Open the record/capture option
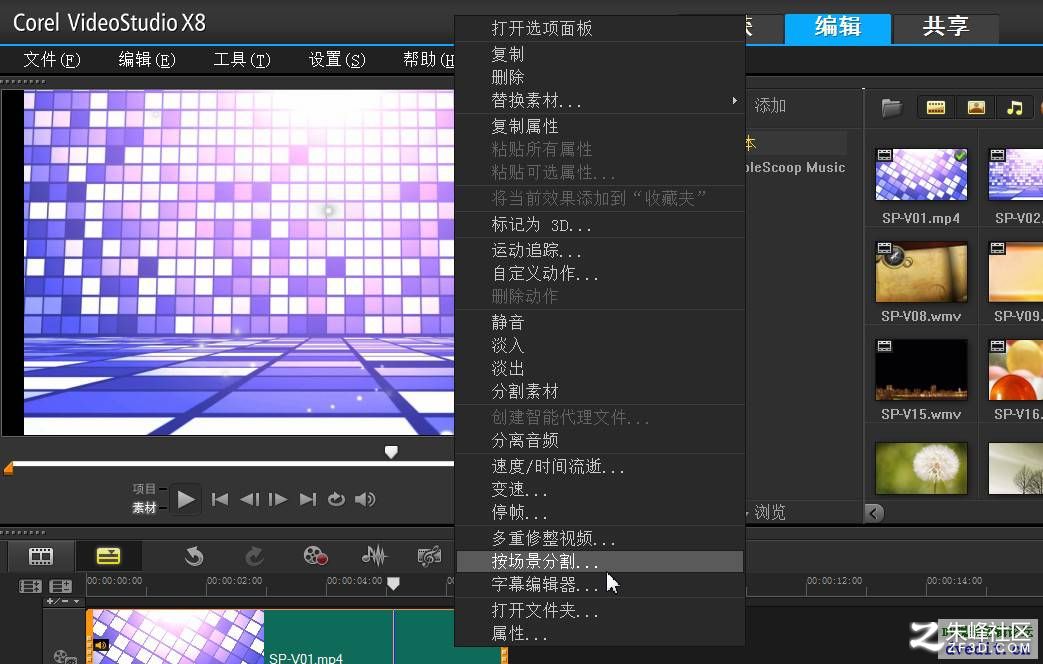Viewport: 1043px width, 664px height. click(315, 556)
